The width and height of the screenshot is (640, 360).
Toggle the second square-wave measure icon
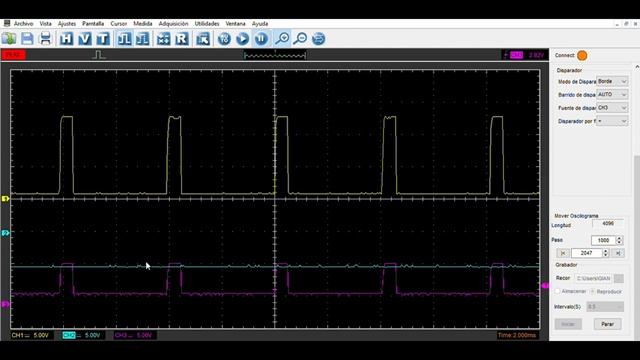[142, 39]
